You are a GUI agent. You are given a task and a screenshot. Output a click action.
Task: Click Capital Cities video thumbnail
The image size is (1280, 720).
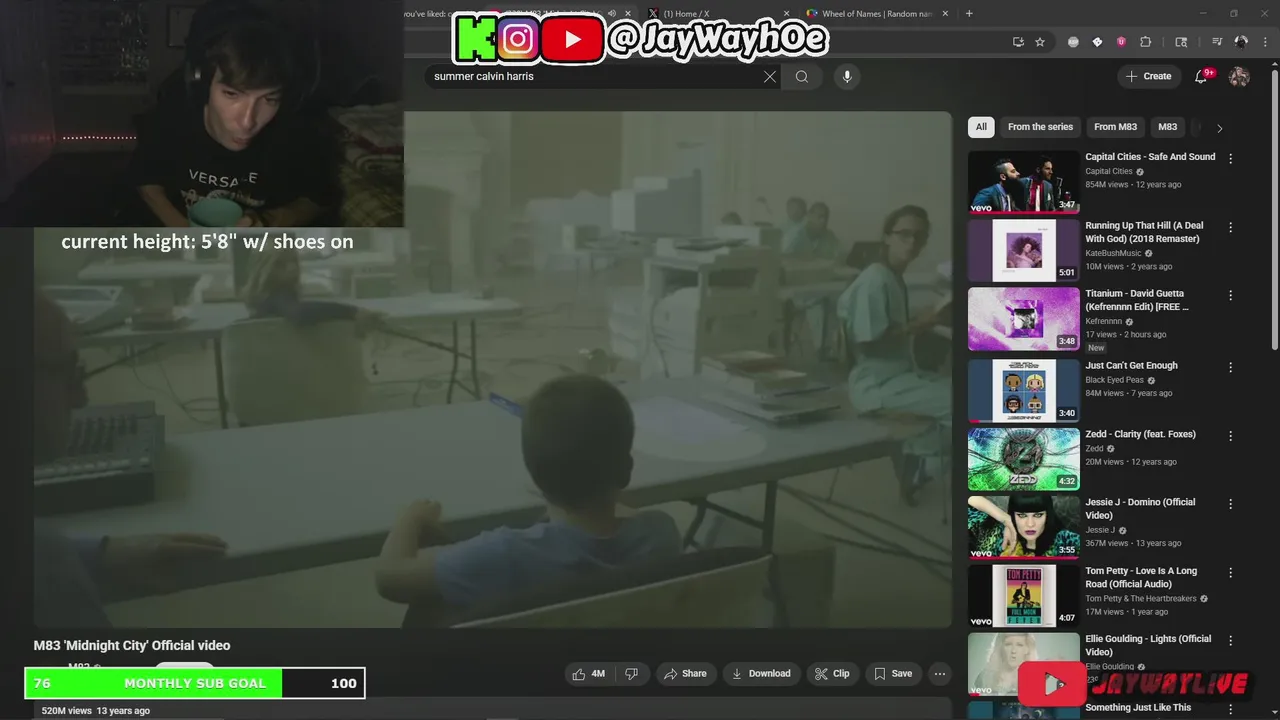click(x=1023, y=182)
